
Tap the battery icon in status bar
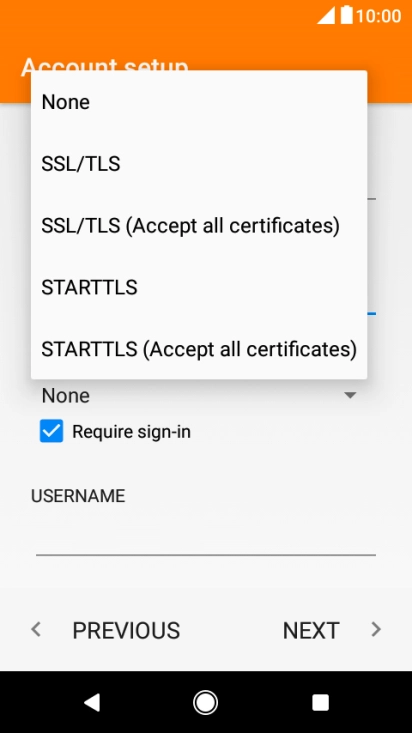[346, 15]
